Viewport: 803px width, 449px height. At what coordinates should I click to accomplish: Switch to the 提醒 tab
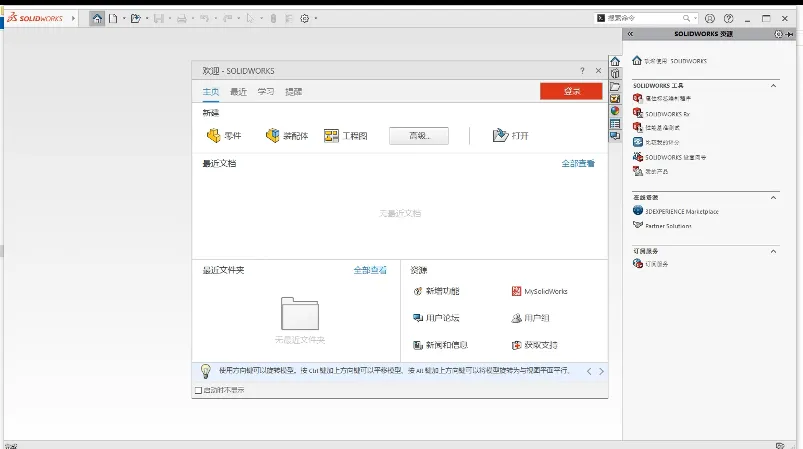293,92
